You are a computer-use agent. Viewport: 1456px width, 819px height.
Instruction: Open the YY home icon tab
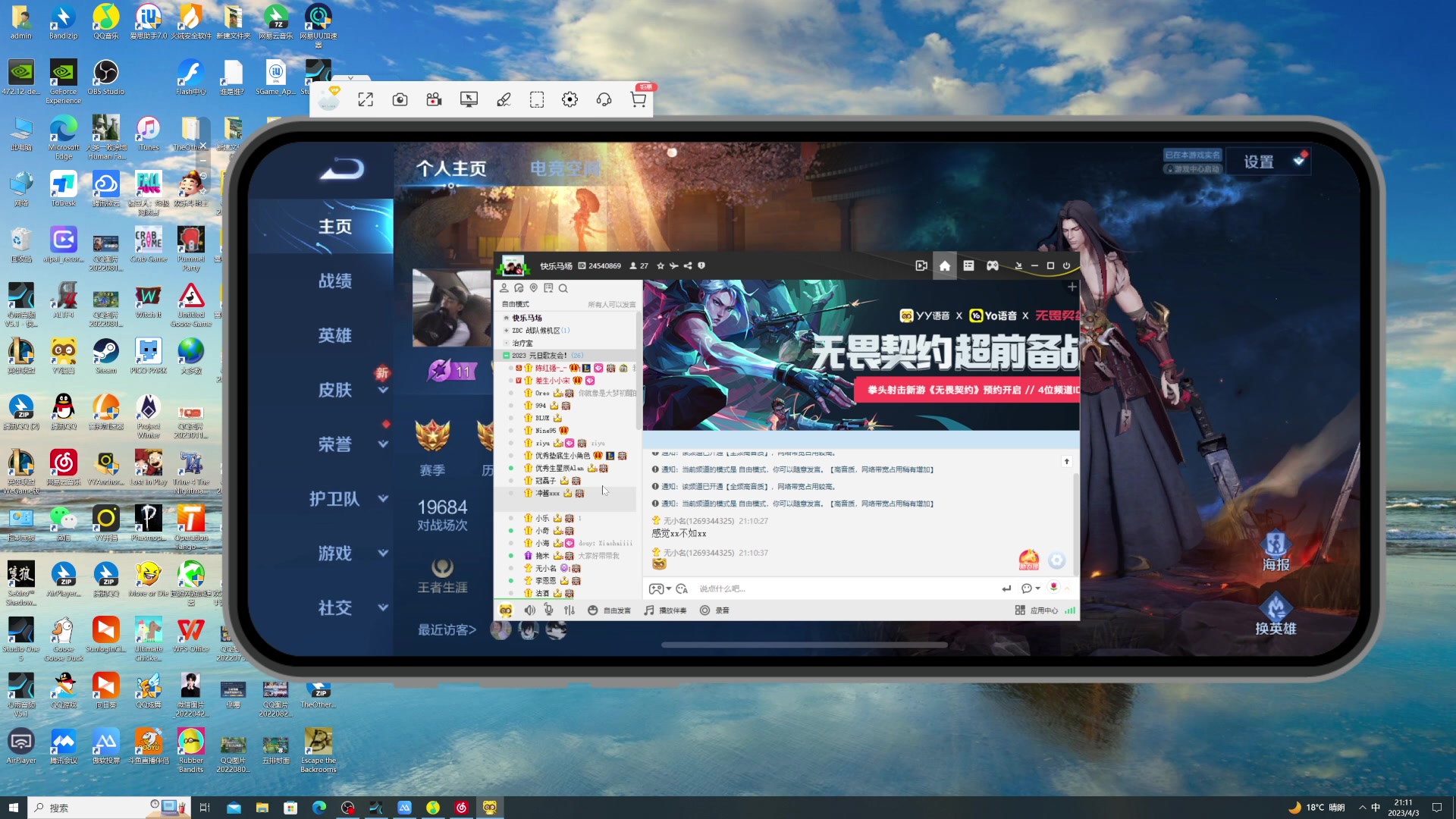[x=944, y=265]
